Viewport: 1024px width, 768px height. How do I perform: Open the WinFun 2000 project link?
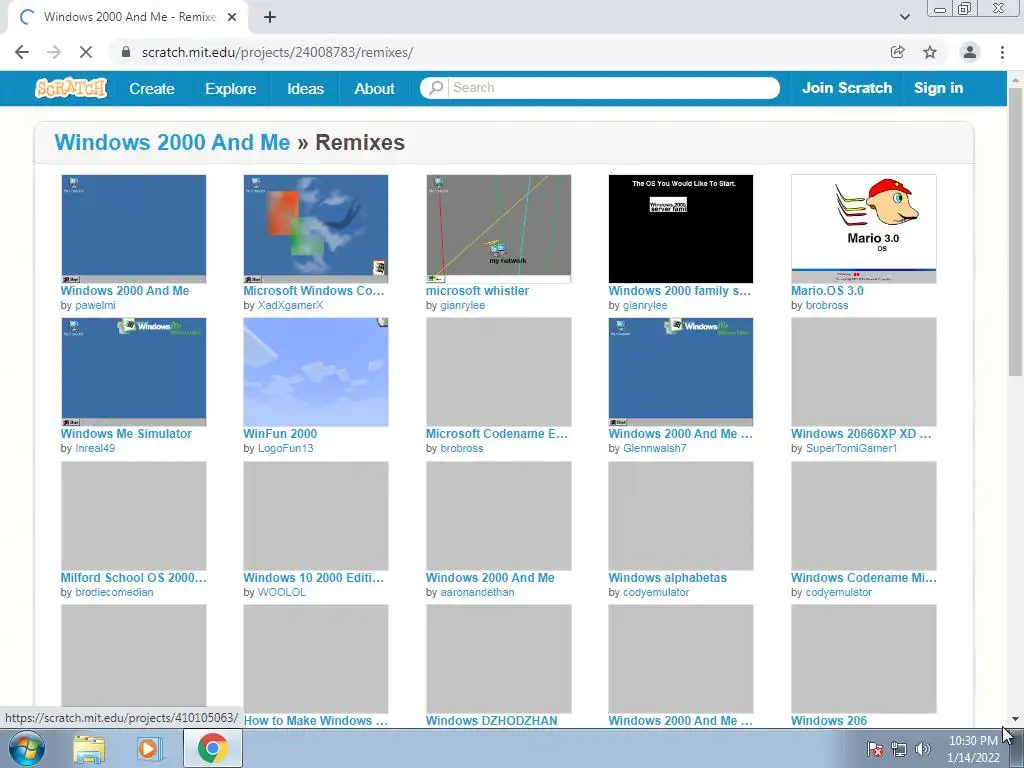(x=280, y=434)
